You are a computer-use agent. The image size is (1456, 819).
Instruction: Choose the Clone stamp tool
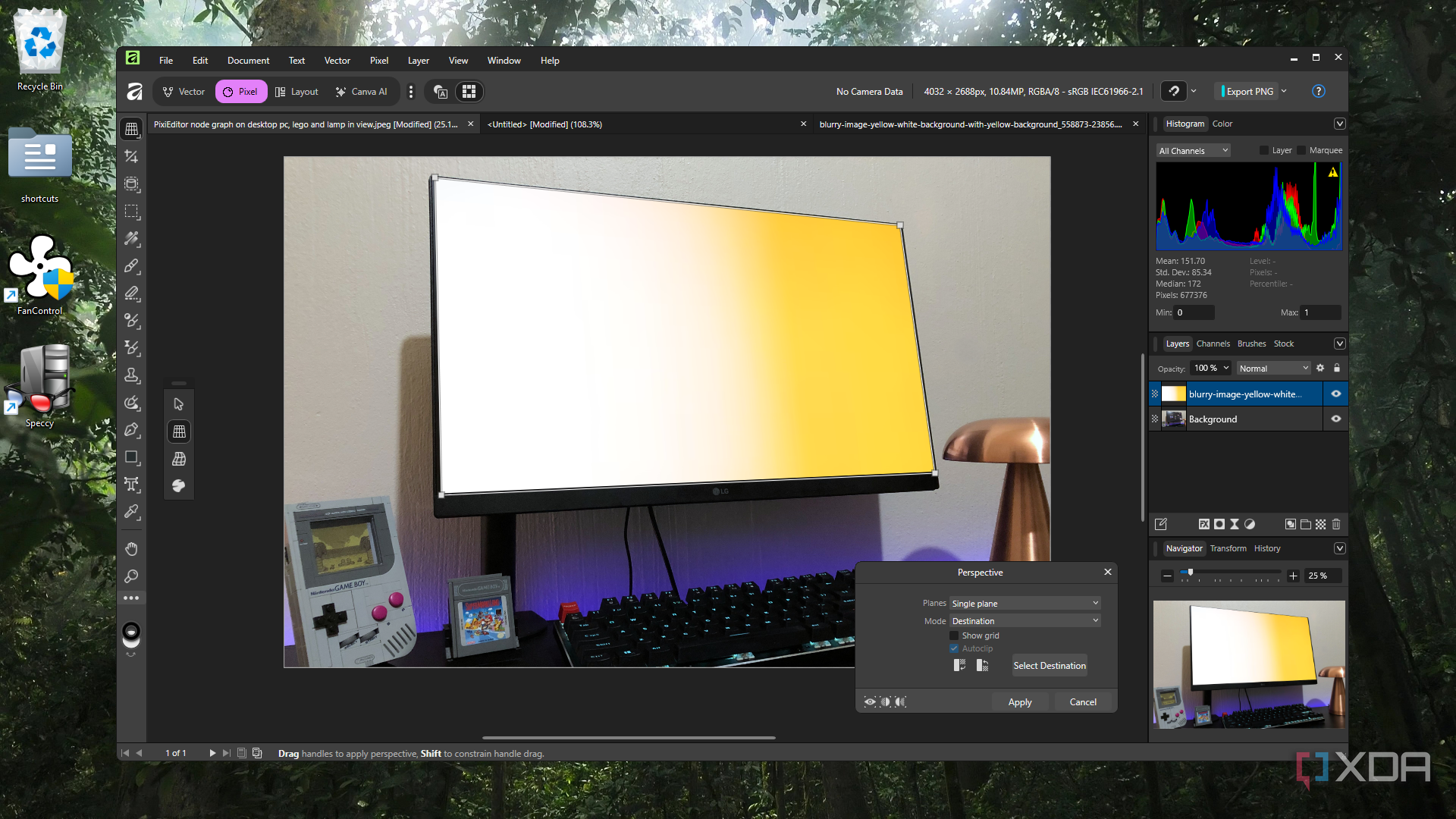(x=131, y=375)
